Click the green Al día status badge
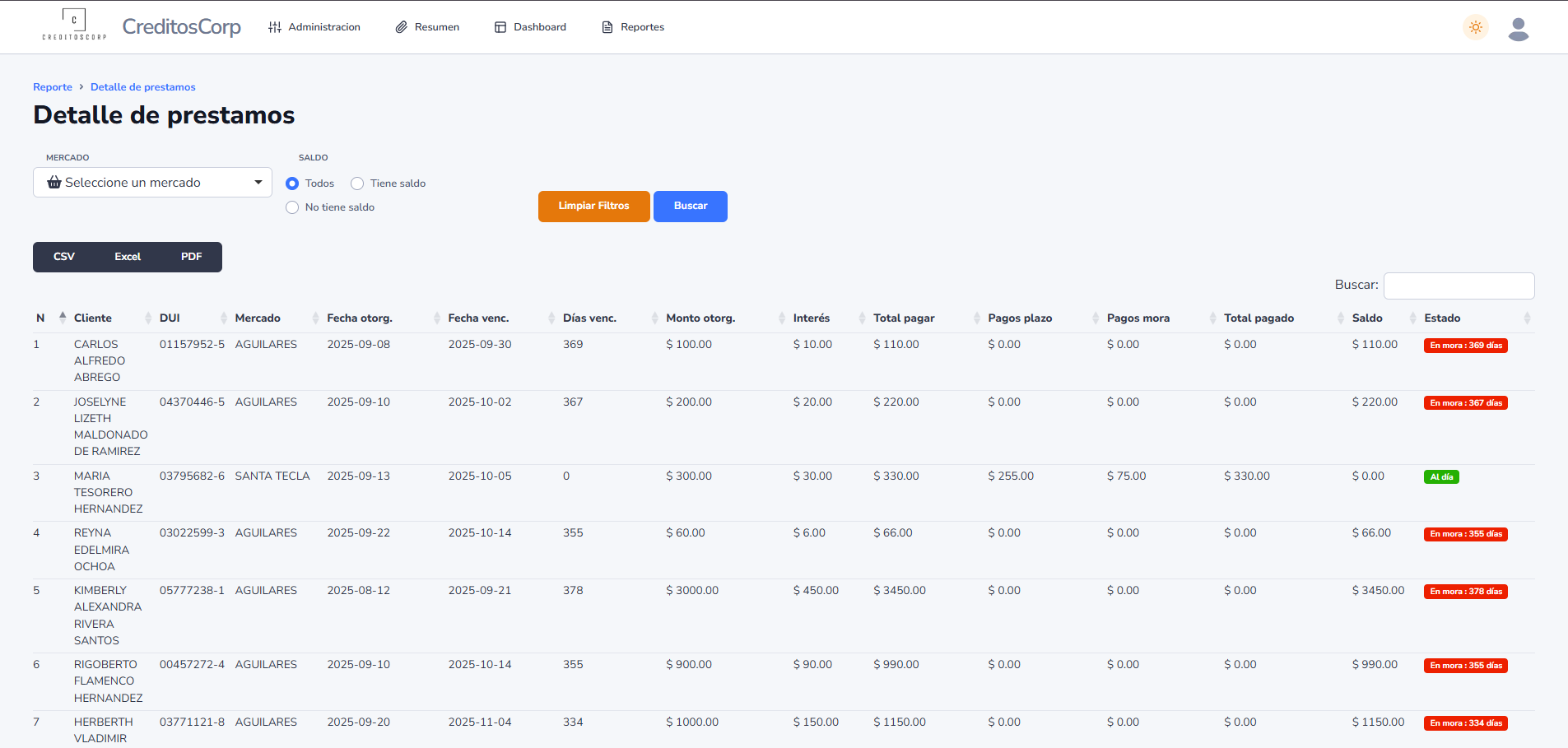The height and width of the screenshot is (748, 1568). [x=1441, y=477]
